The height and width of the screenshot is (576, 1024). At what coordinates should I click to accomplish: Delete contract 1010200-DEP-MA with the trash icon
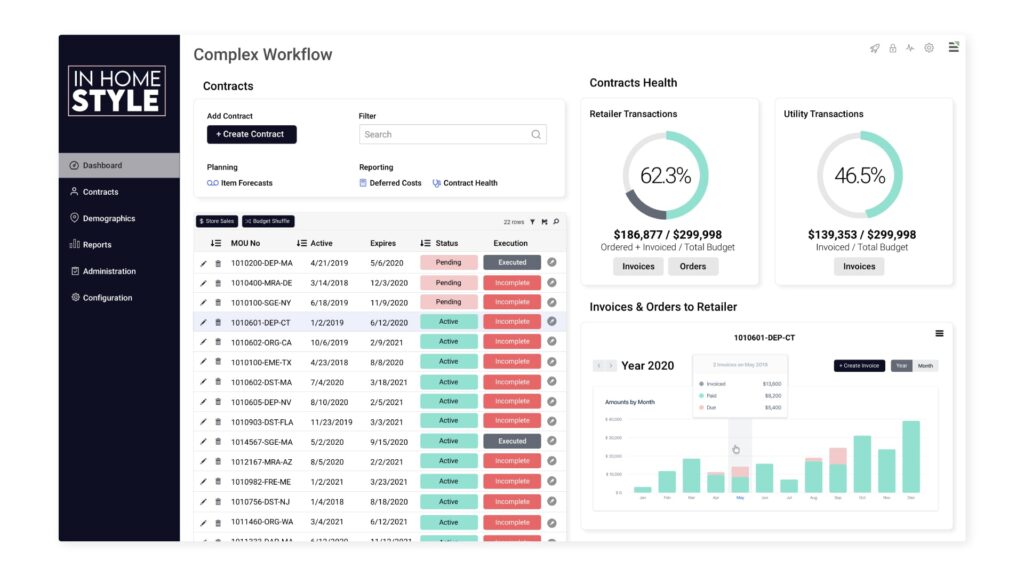[218, 263]
